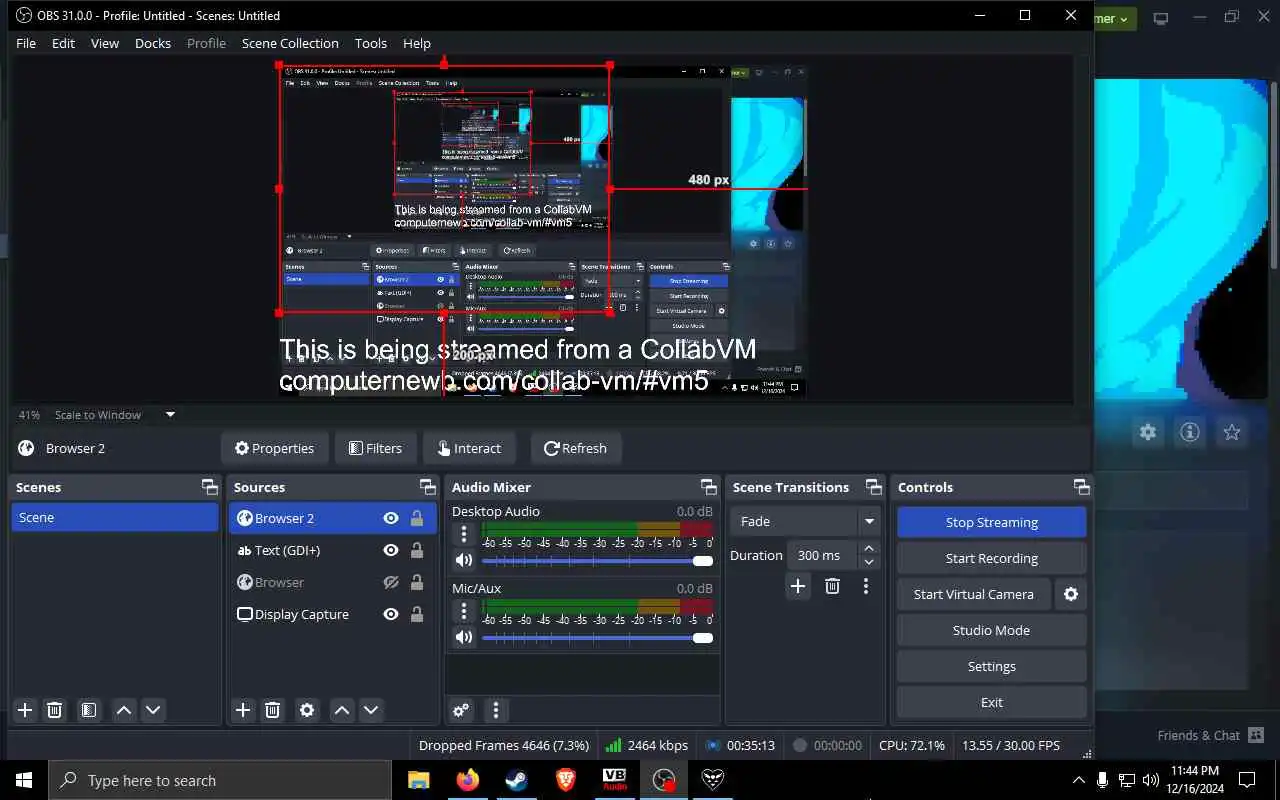Open scene filters icon in Scenes panel
The image size is (1280, 800).
coord(89,710)
